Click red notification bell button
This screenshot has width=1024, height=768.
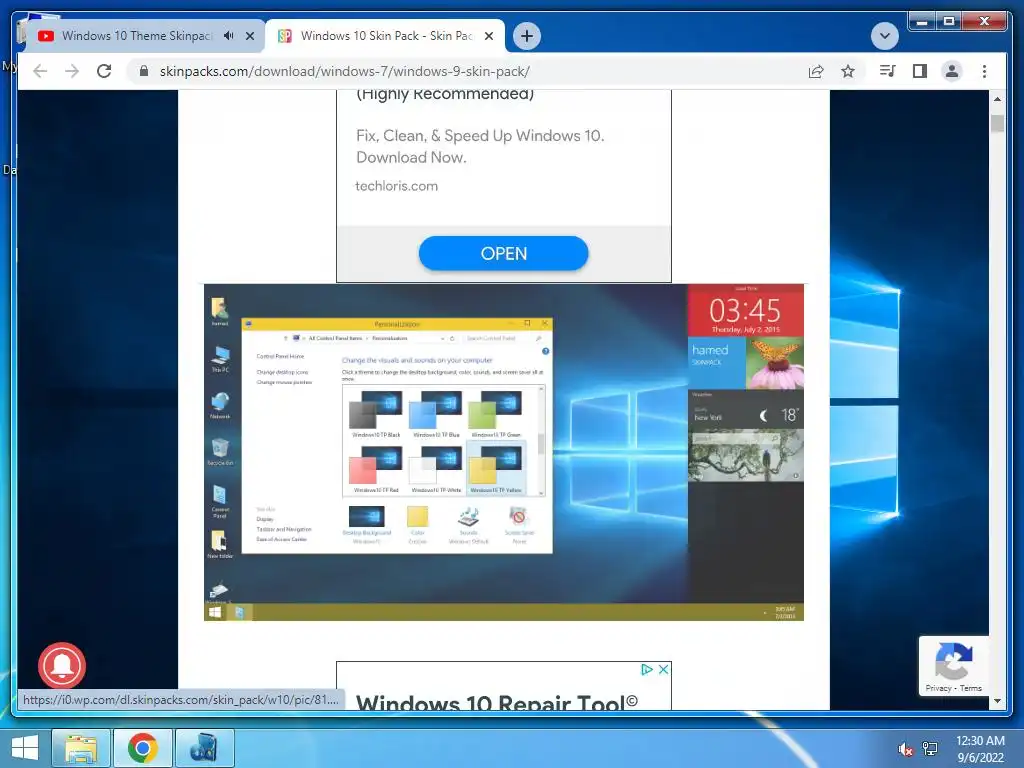tap(62, 665)
